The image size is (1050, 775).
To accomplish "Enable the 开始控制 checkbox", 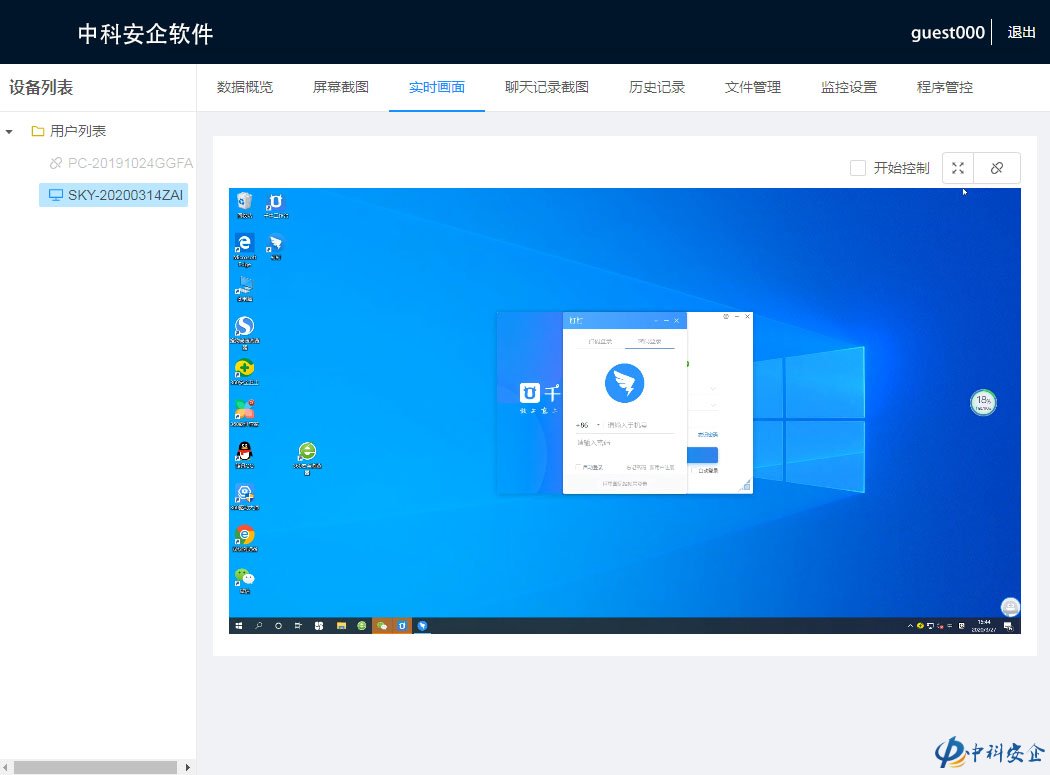I will 858,168.
